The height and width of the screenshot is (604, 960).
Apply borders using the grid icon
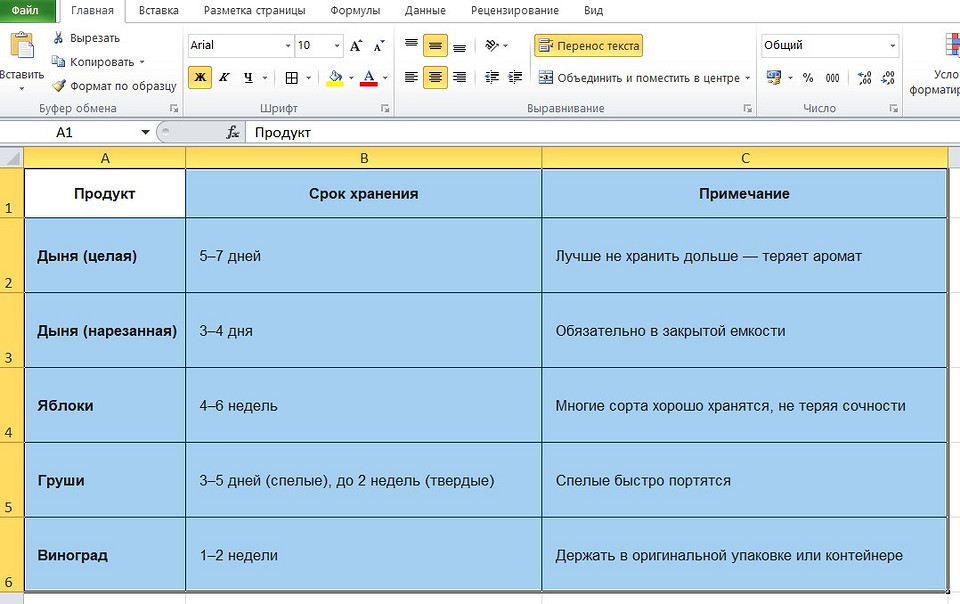tap(290, 77)
